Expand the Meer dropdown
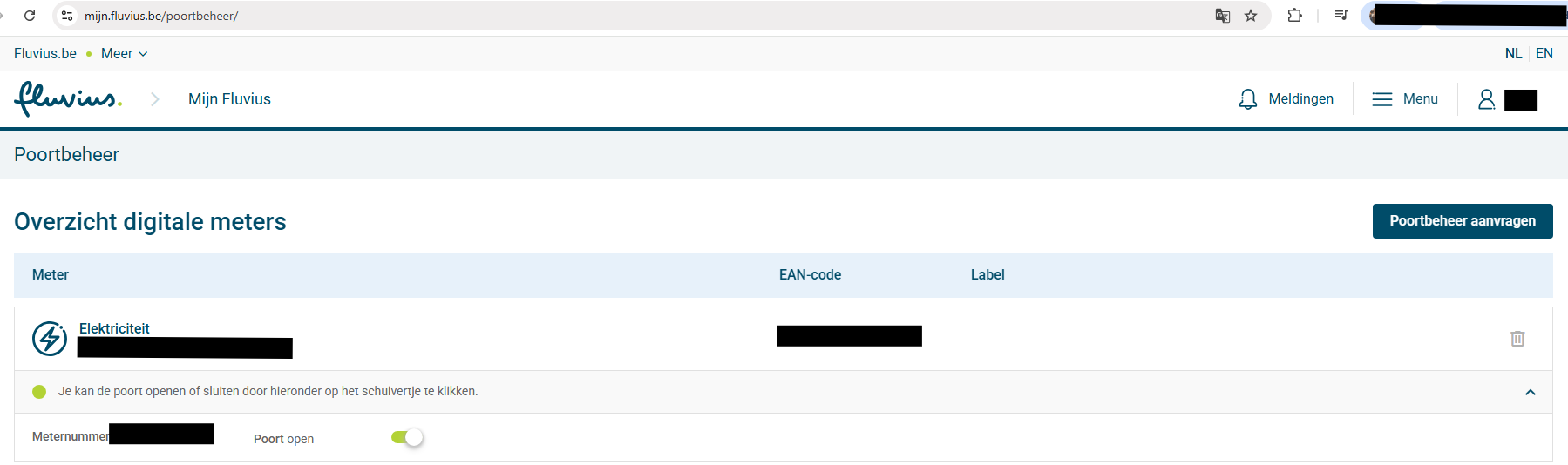 point(124,54)
